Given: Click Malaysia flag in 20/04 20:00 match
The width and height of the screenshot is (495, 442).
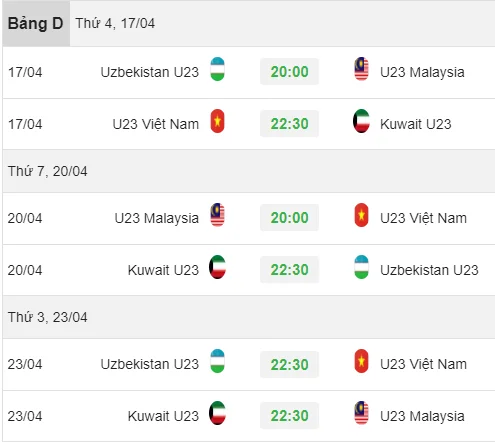Looking at the screenshot, I should point(217,215).
